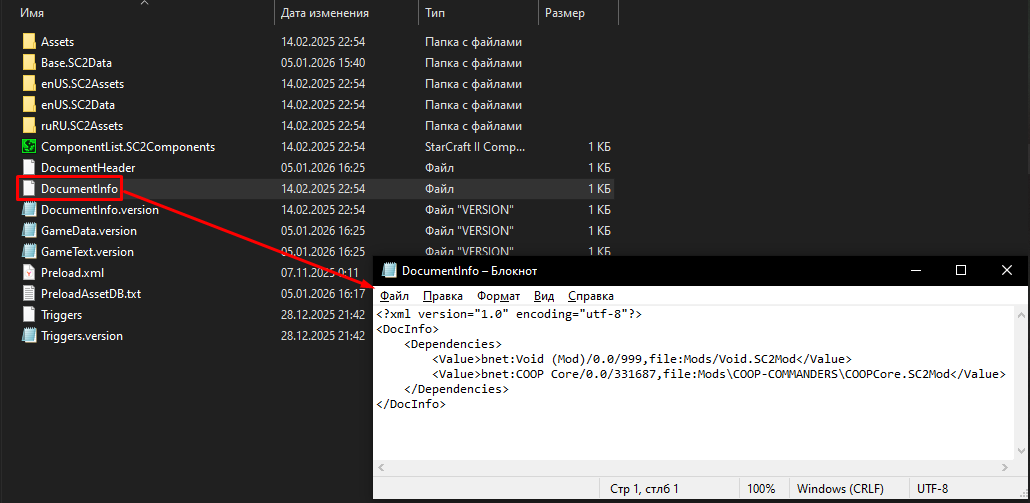Select the Preload.xml file name
Viewport: 1030px width, 503px height.
[72, 273]
